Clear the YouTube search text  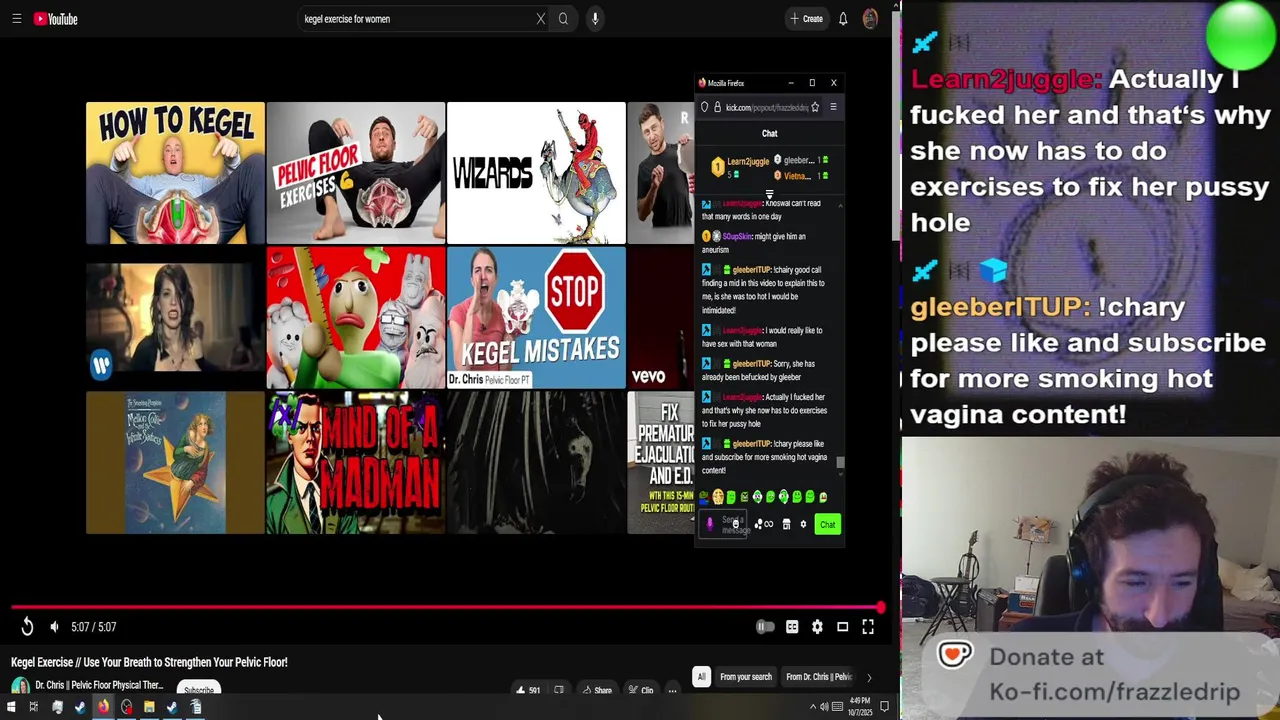540,19
